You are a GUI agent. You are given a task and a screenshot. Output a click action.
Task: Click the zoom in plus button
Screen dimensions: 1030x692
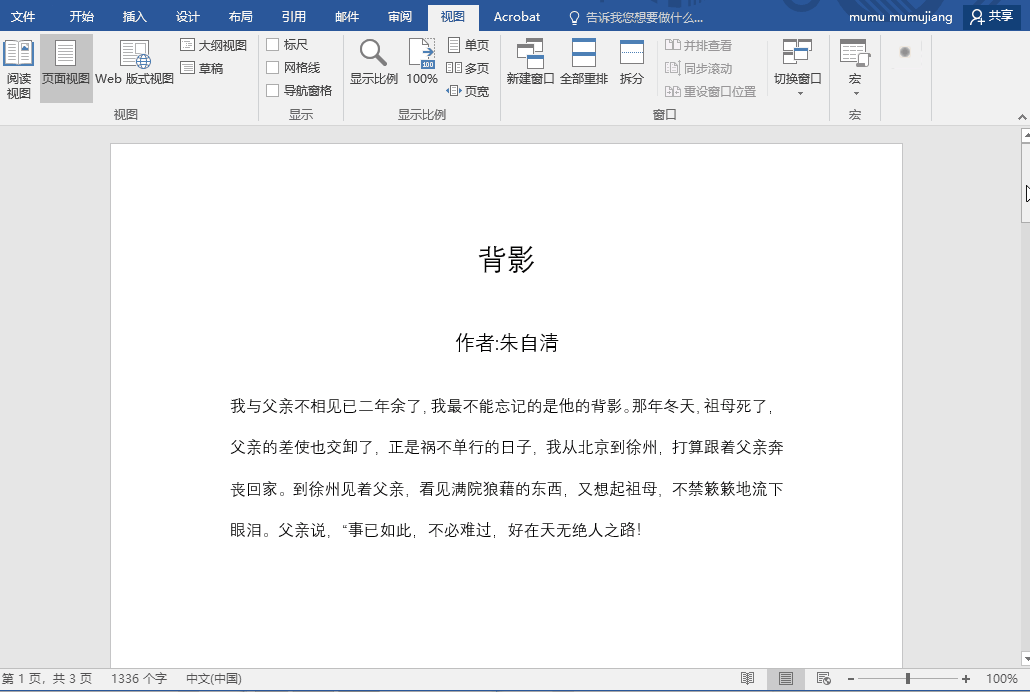tap(966, 679)
